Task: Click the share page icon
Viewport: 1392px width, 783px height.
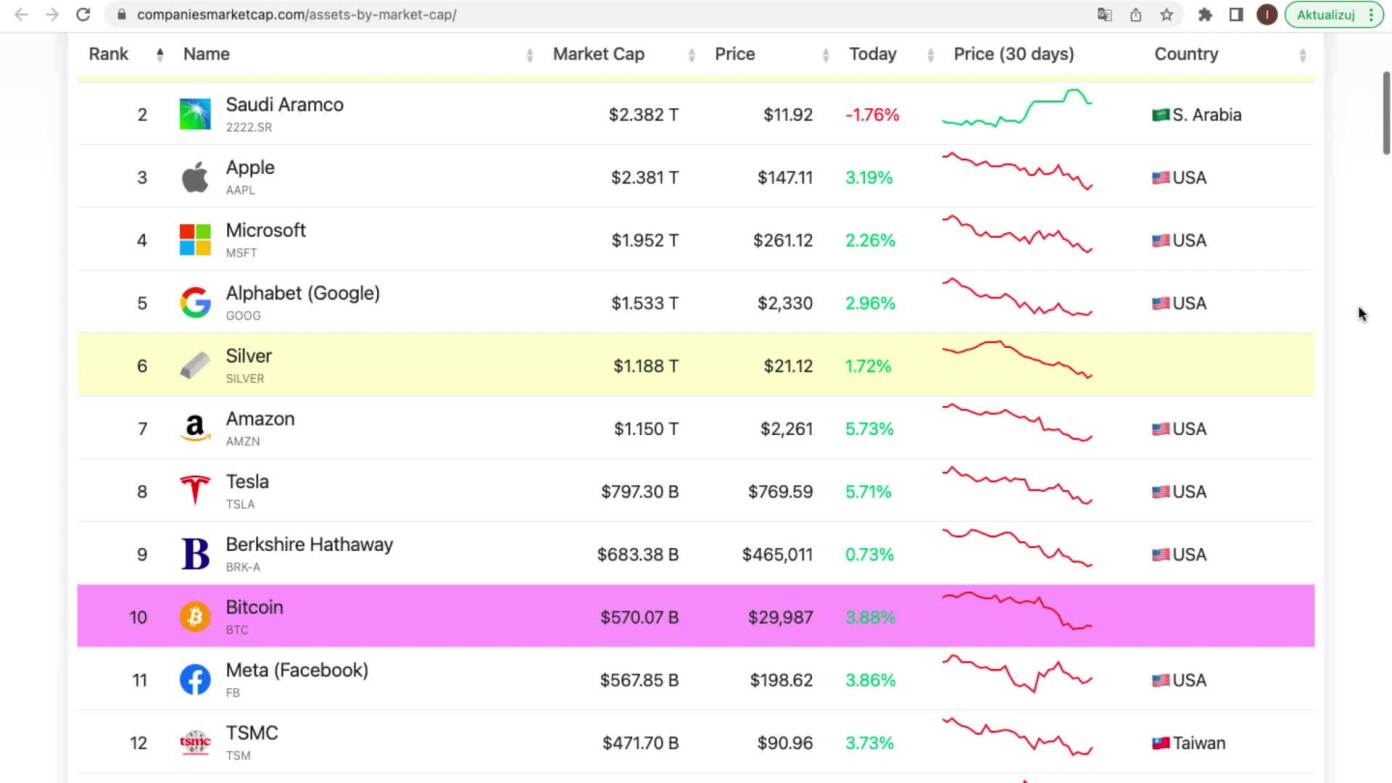Action: point(1135,15)
